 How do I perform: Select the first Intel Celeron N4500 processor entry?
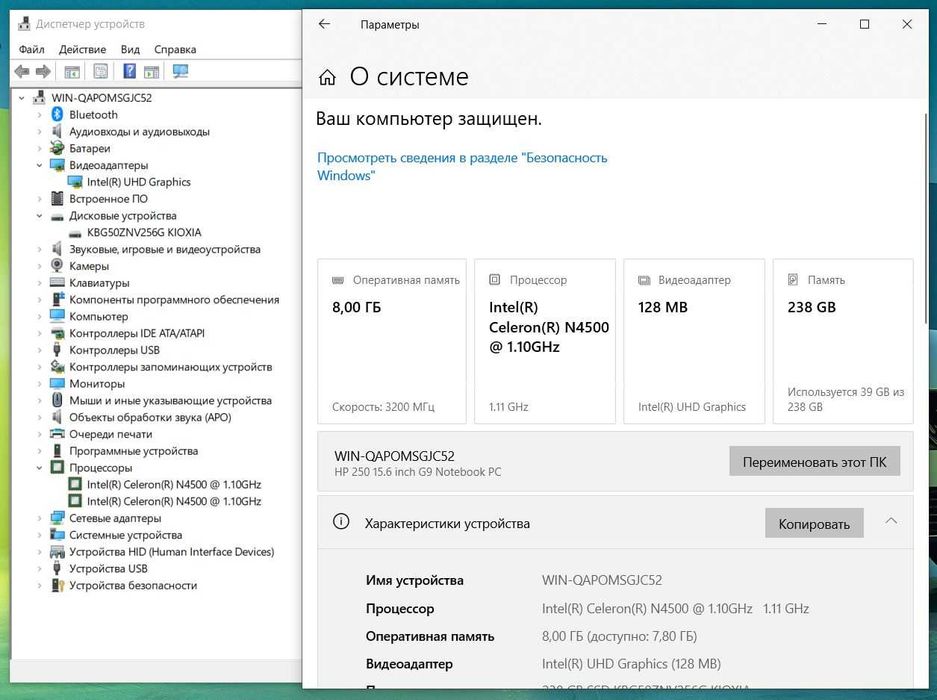point(174,484)
